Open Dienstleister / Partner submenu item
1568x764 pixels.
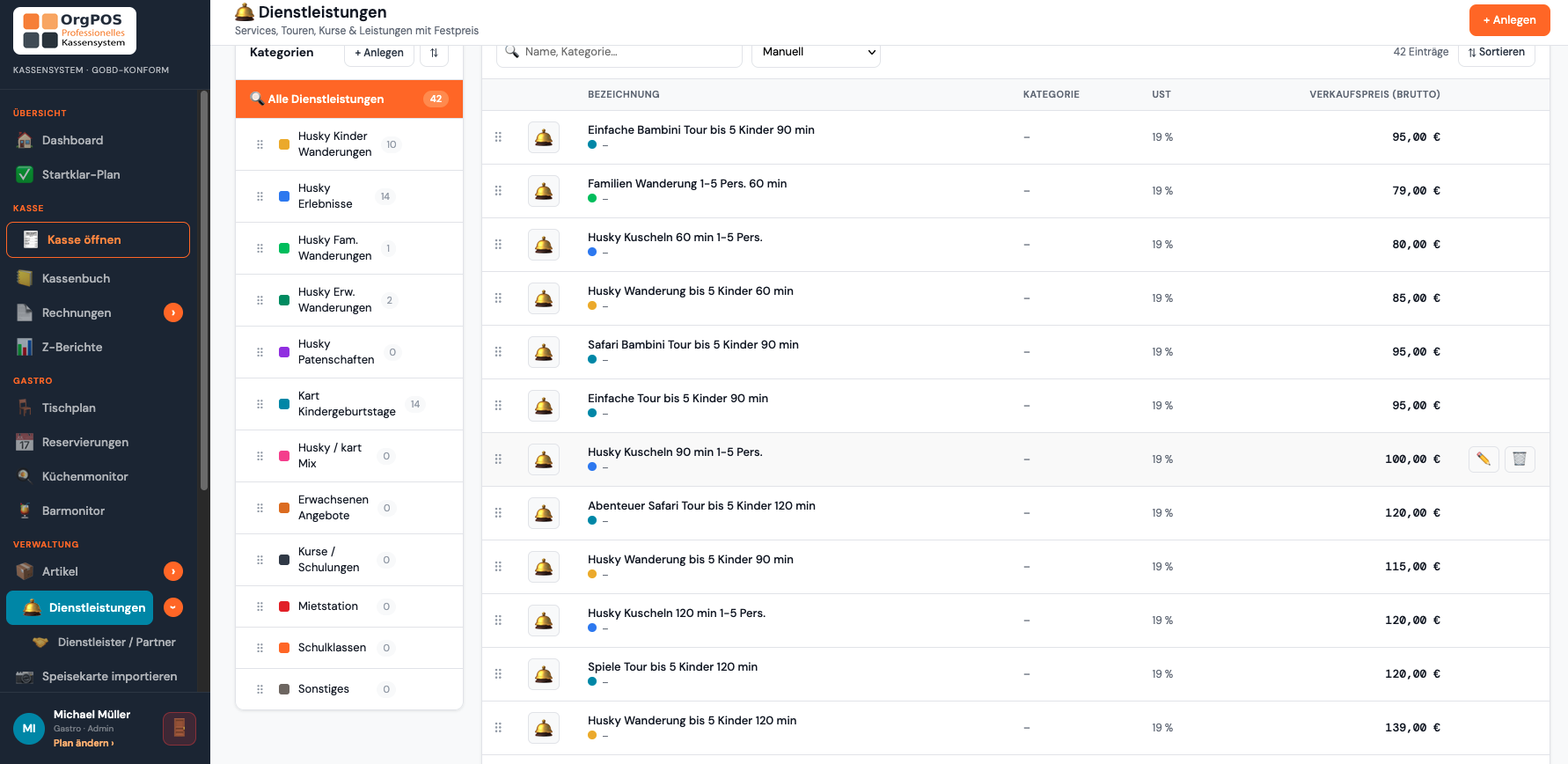coord(105,642)
